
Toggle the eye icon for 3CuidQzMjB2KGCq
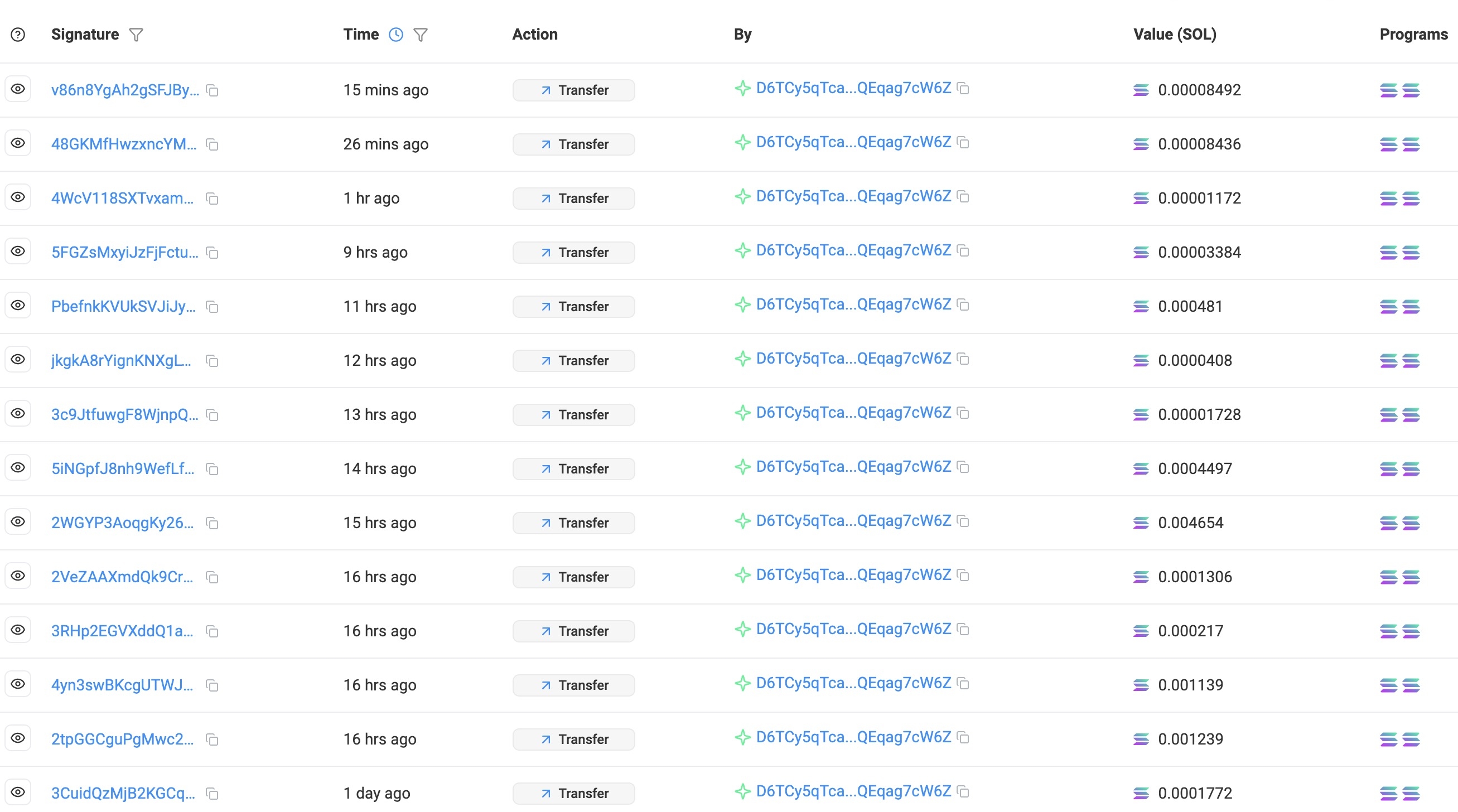pyautogui.click(x=18, y=792)
